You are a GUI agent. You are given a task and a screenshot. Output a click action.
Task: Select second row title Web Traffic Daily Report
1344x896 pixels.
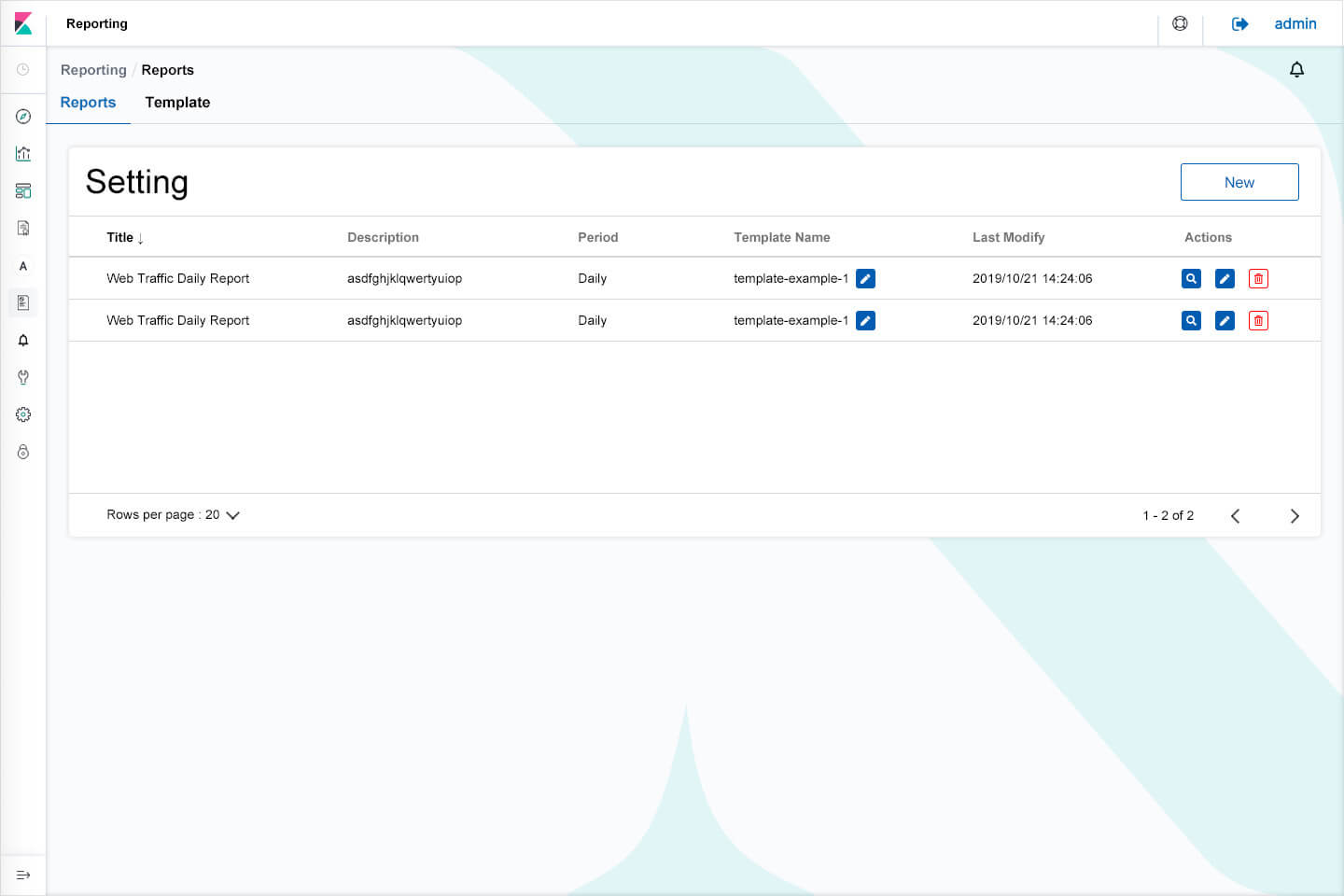pos(178,320)
